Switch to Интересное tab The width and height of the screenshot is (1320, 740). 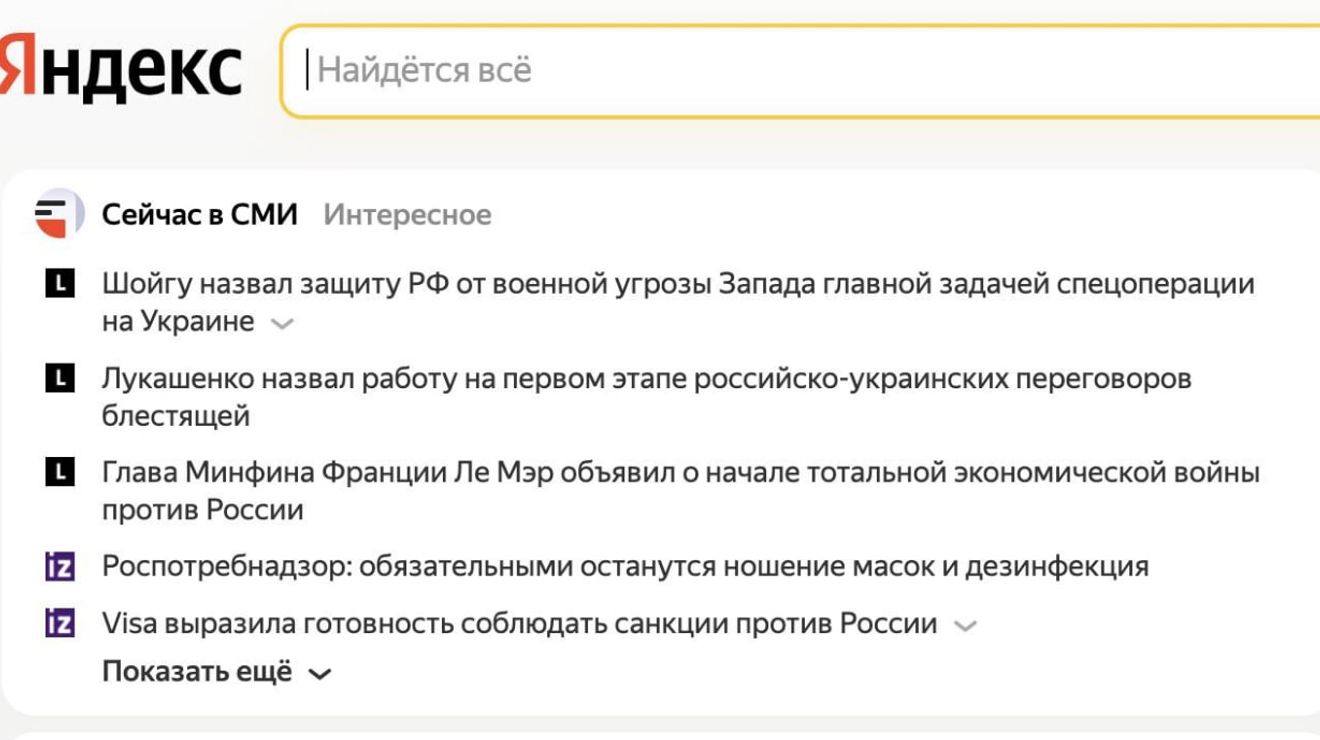[x=407, y=215]
